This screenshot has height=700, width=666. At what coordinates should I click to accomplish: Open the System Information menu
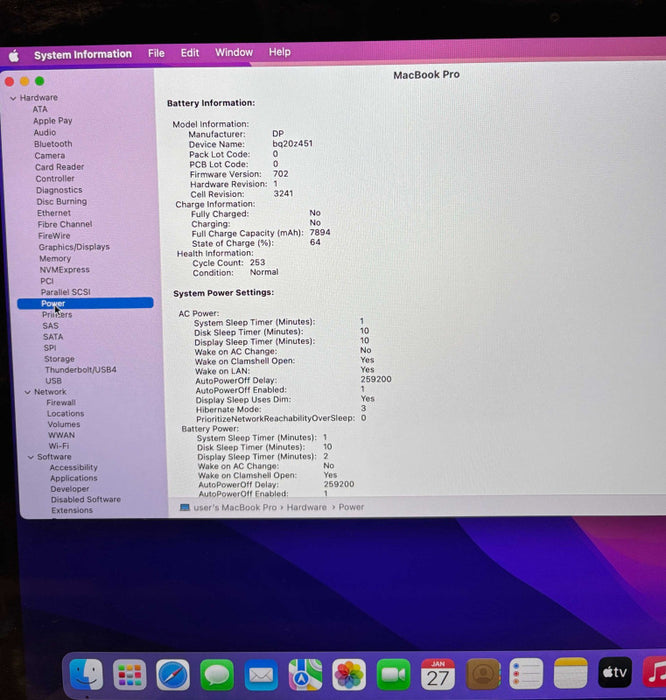pos(83,54)
